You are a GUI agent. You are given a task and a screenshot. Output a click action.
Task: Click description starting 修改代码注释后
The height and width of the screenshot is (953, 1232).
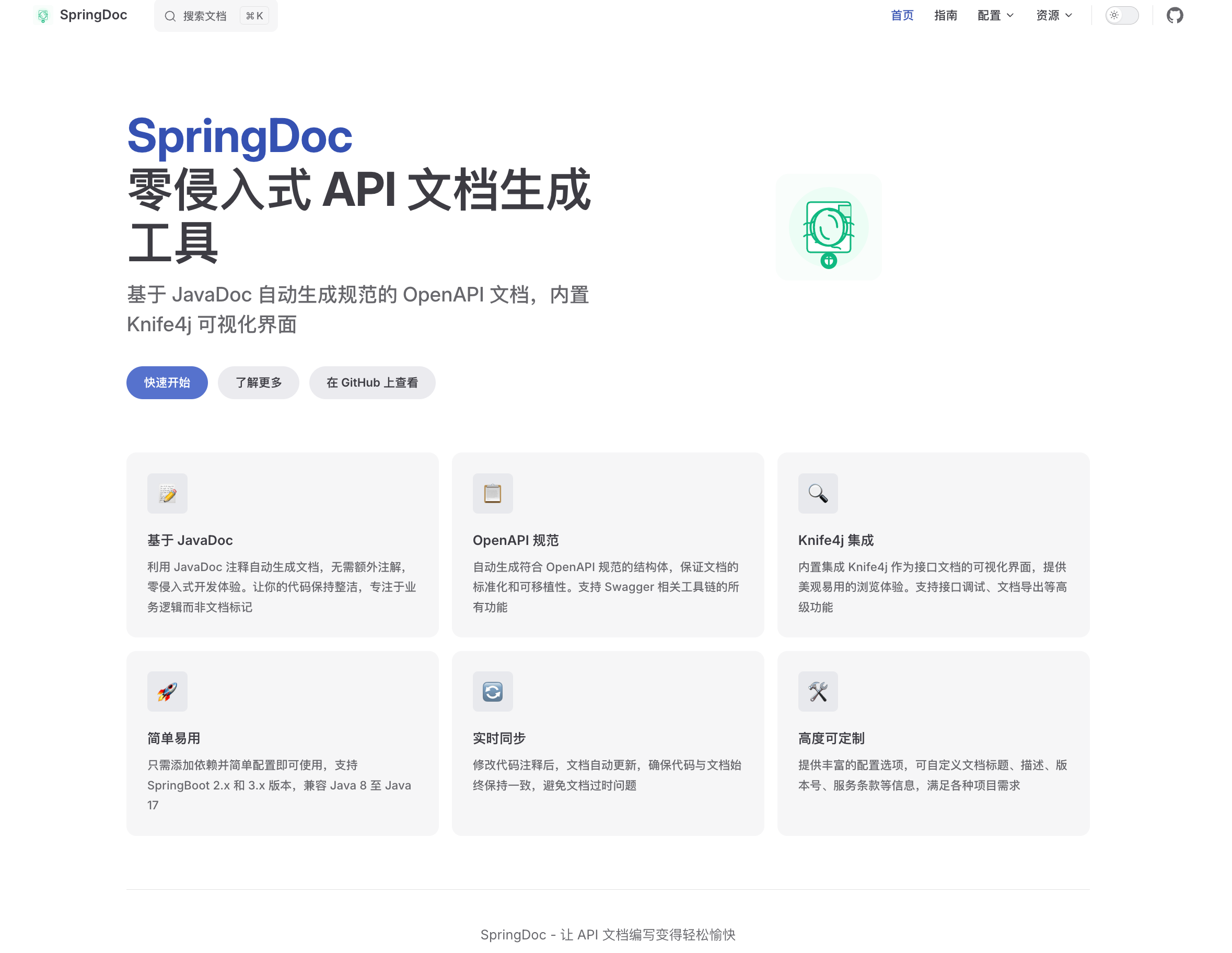tap(607, 775)
